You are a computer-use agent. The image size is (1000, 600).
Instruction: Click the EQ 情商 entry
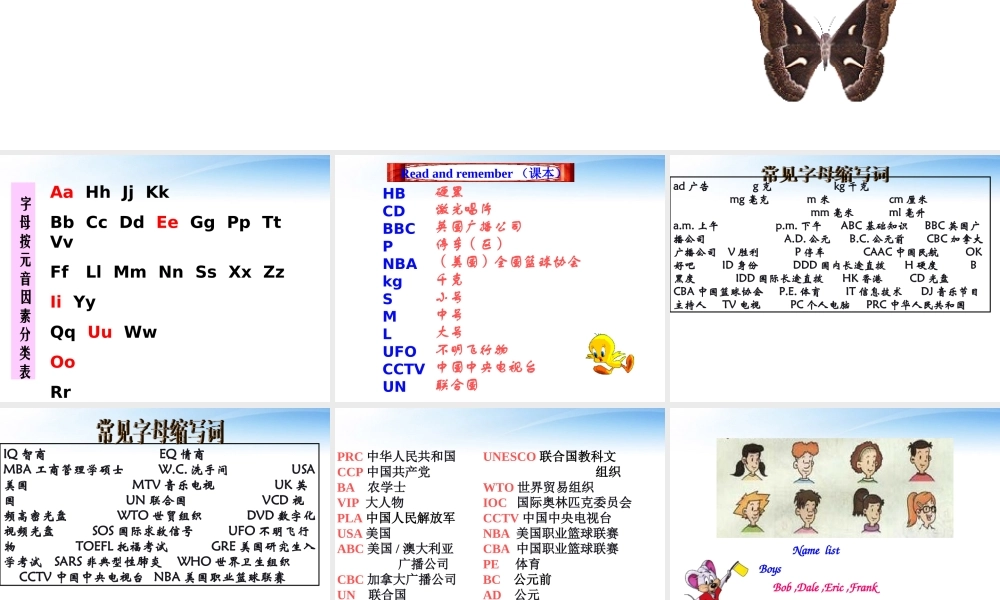(181, 454)
